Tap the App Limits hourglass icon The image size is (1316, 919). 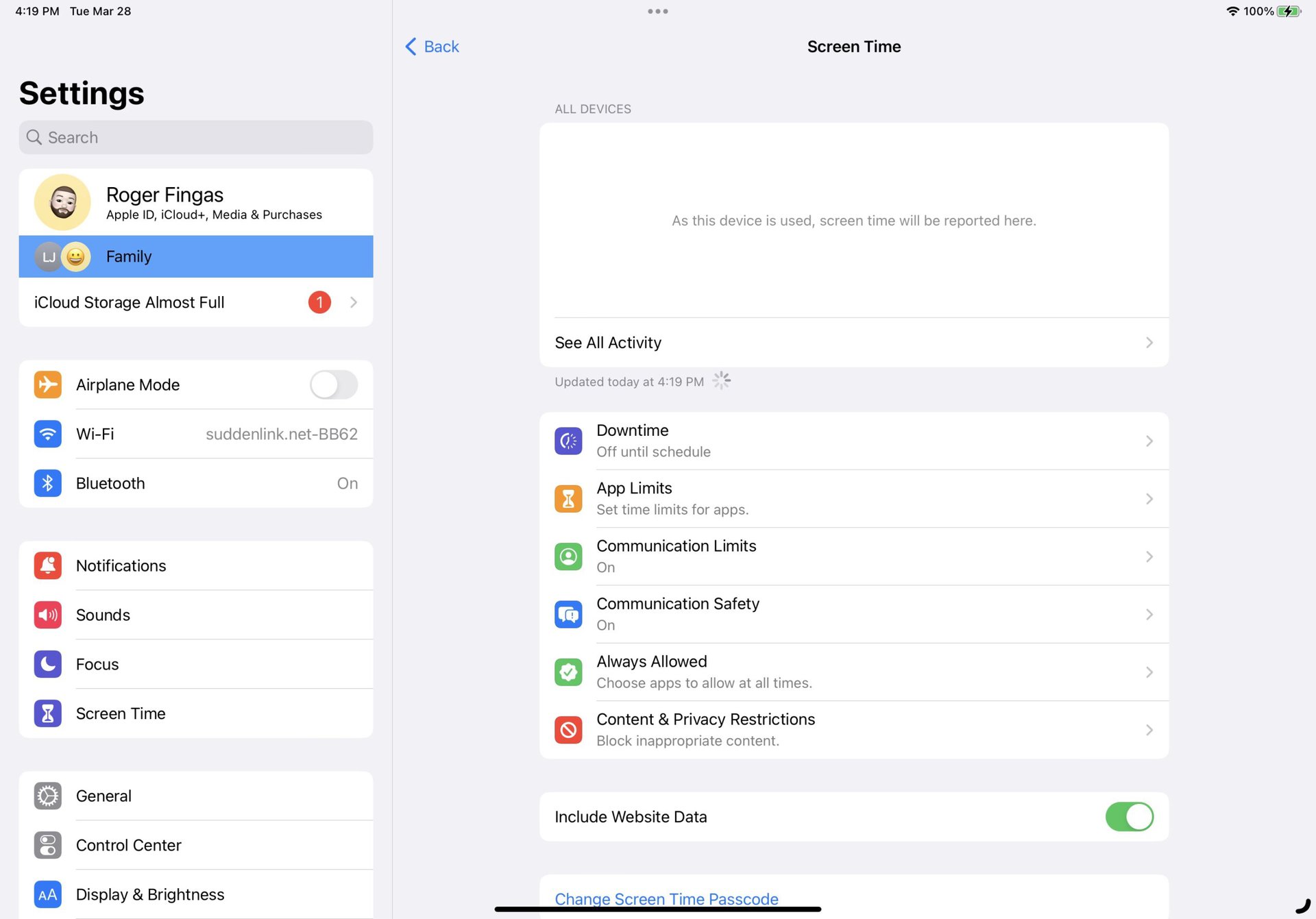pyautogui.click(x=568, y=498)
